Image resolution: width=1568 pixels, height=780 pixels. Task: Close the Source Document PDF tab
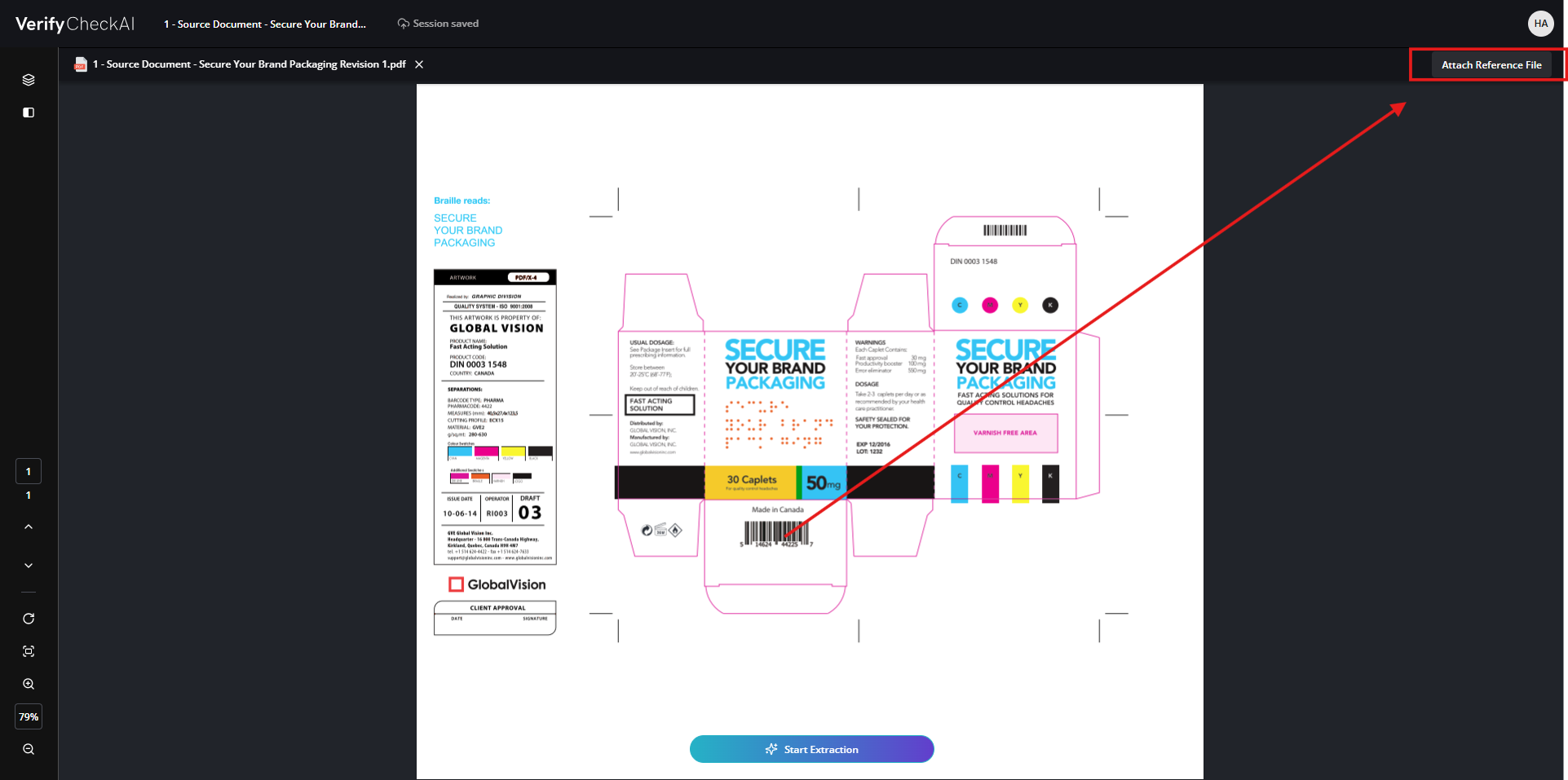click(x=419, y=64)
